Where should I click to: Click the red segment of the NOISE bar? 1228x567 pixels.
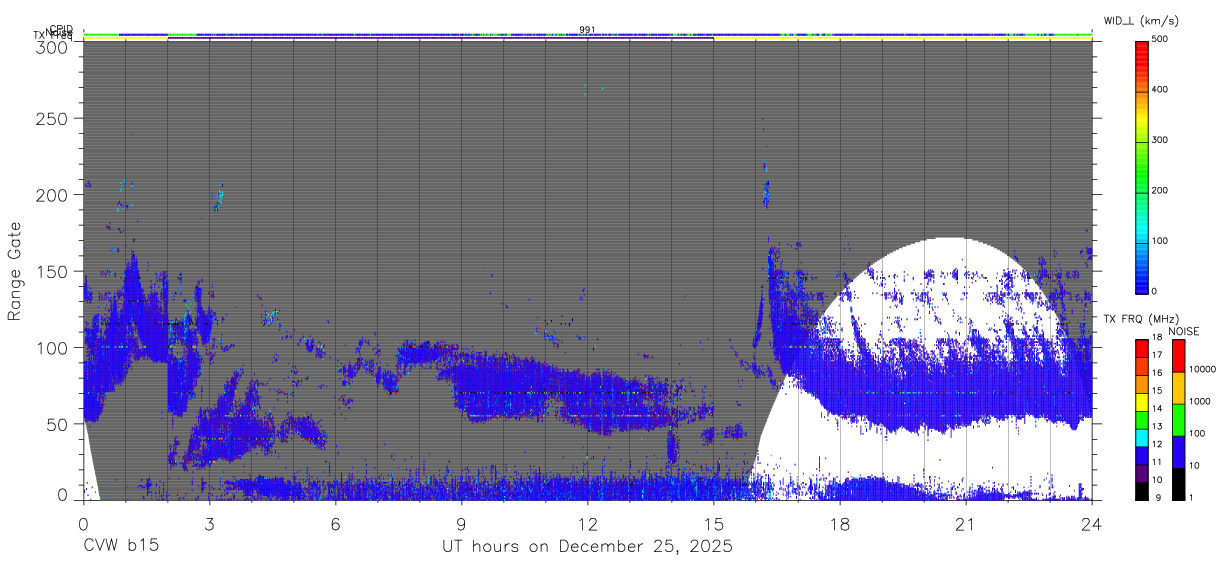click(1178, 355)
